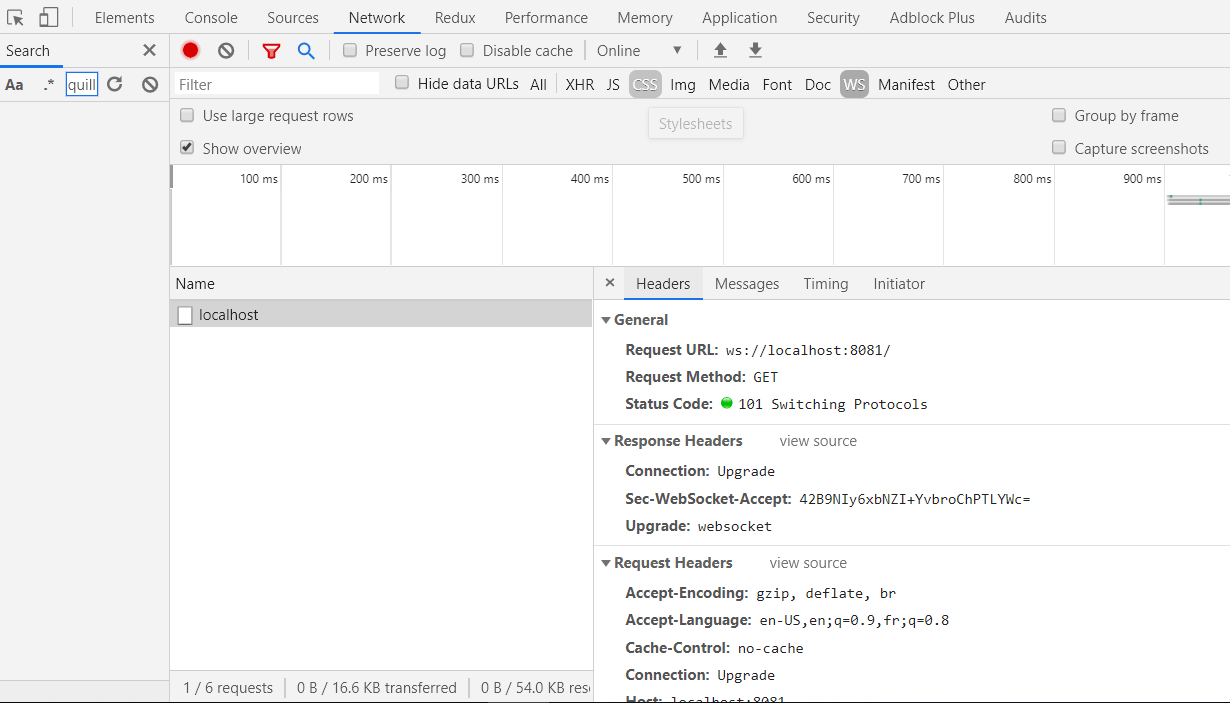The width and height of the screenshot is (1230, 703).
Task: Stop recording network log with red button
Action: (191, 50)
